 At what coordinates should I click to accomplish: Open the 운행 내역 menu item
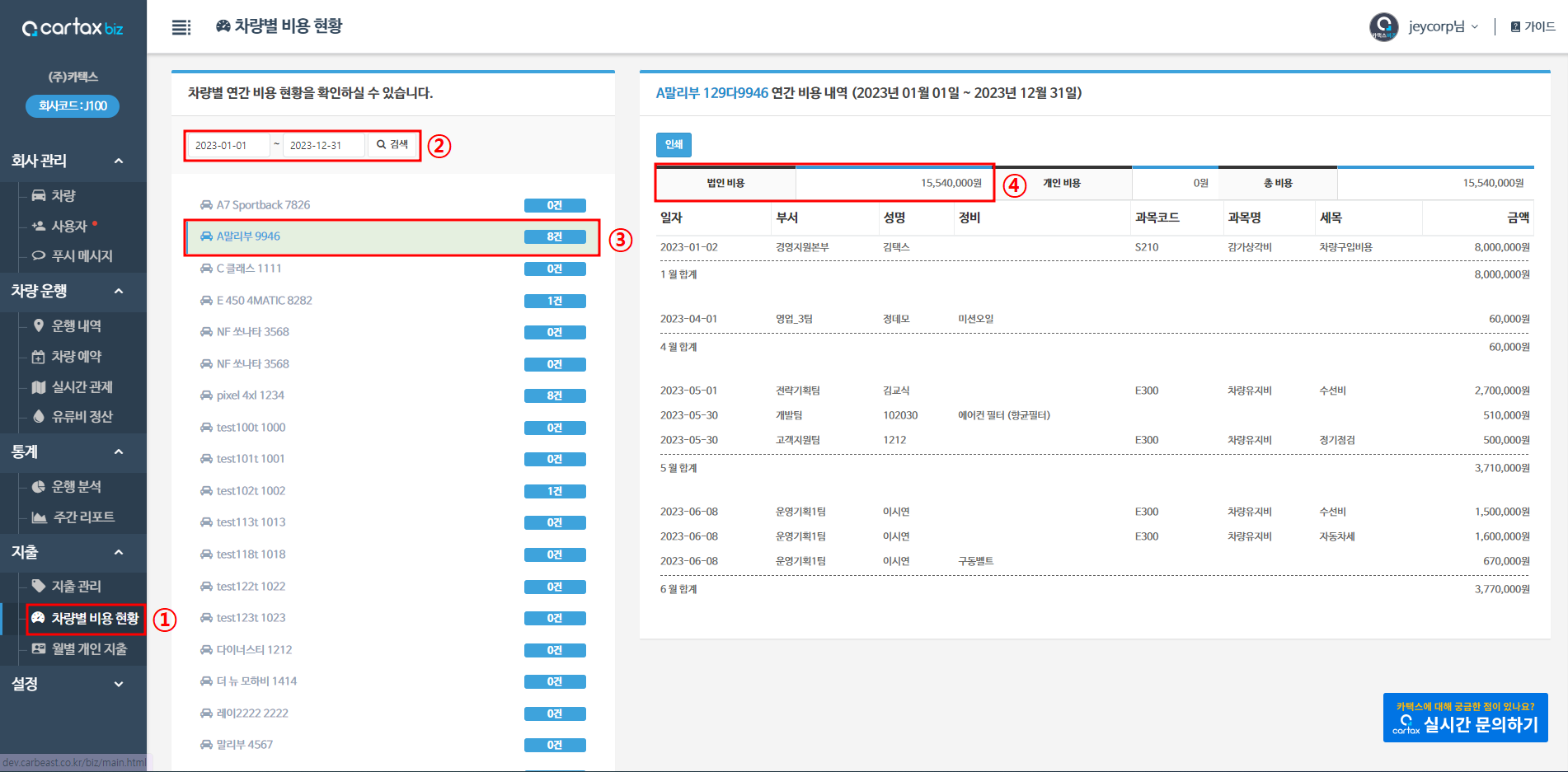point(67,325)
